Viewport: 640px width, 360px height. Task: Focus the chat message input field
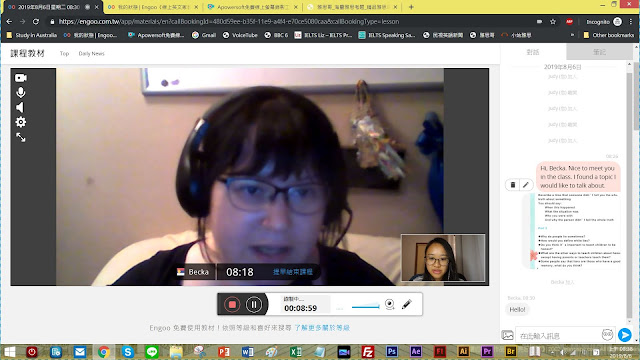point(558,336)
